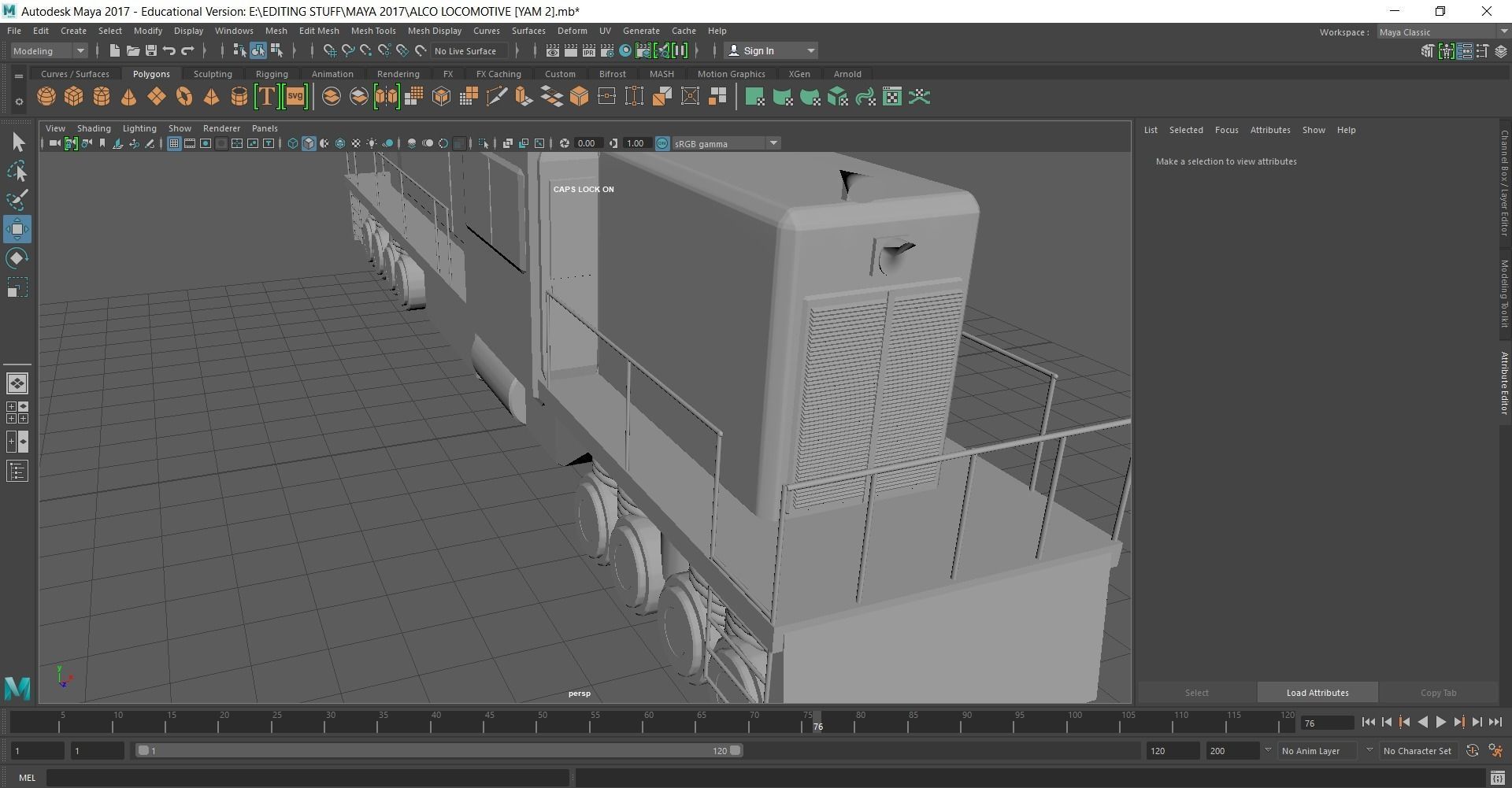Image resolution: width=1512 pixels, height=788 pixels.
Task: Open the Maya Classic workspace dropdown
Action: [x=1442, y=32]
